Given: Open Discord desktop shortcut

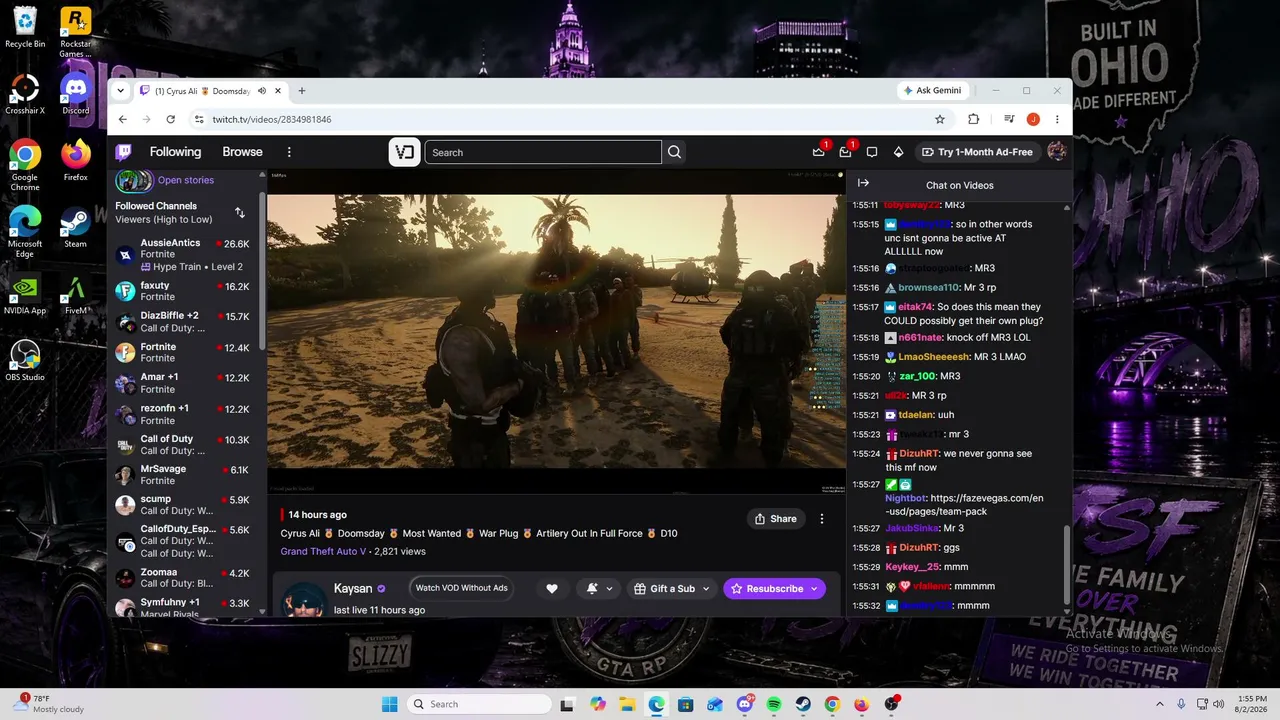Looking at the screenshot, I should (76, 94).
